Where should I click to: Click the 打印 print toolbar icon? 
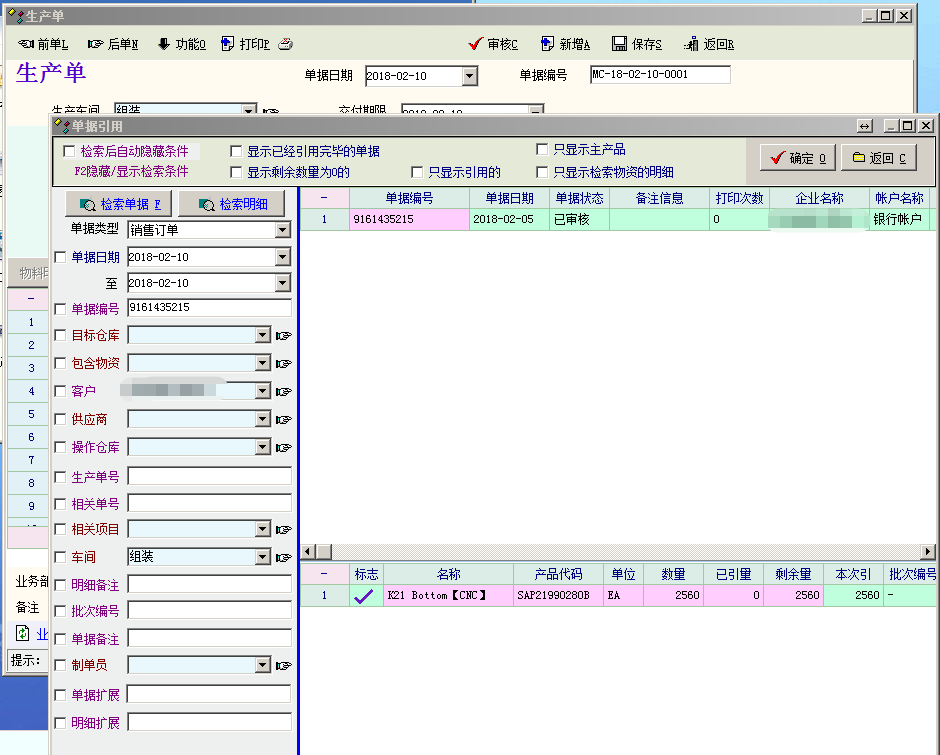(228, 44)
